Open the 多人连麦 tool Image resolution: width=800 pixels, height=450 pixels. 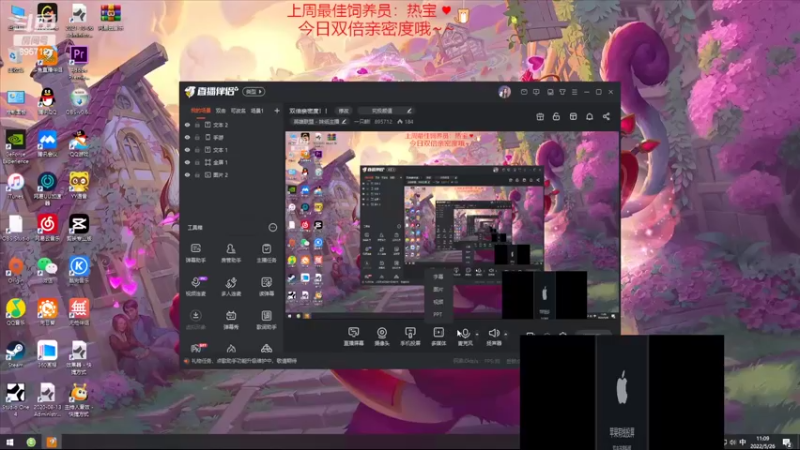coord(231,287)
